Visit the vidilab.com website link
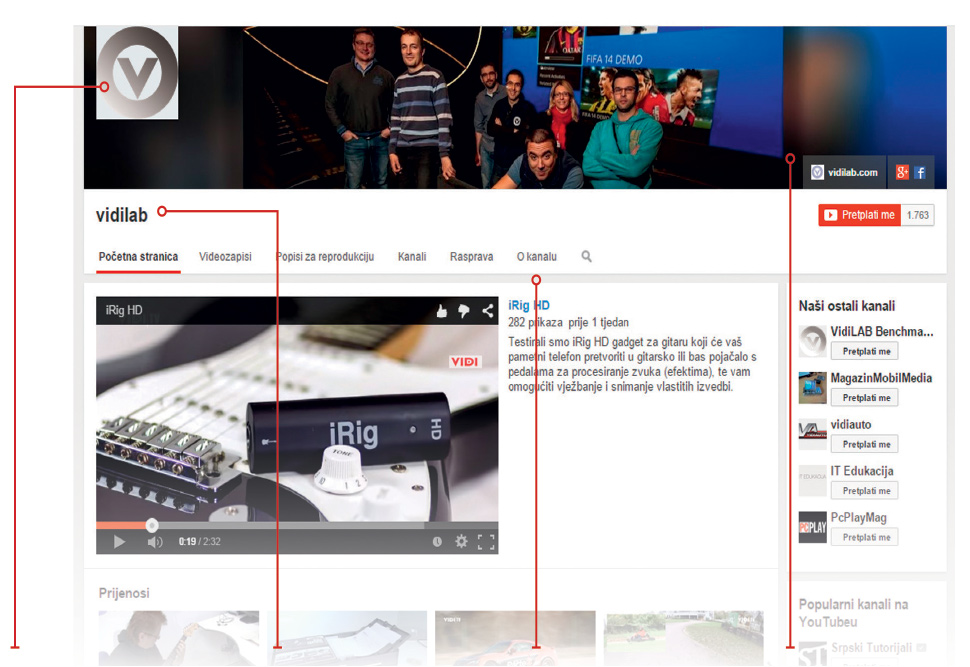 [x=844, y=172]
